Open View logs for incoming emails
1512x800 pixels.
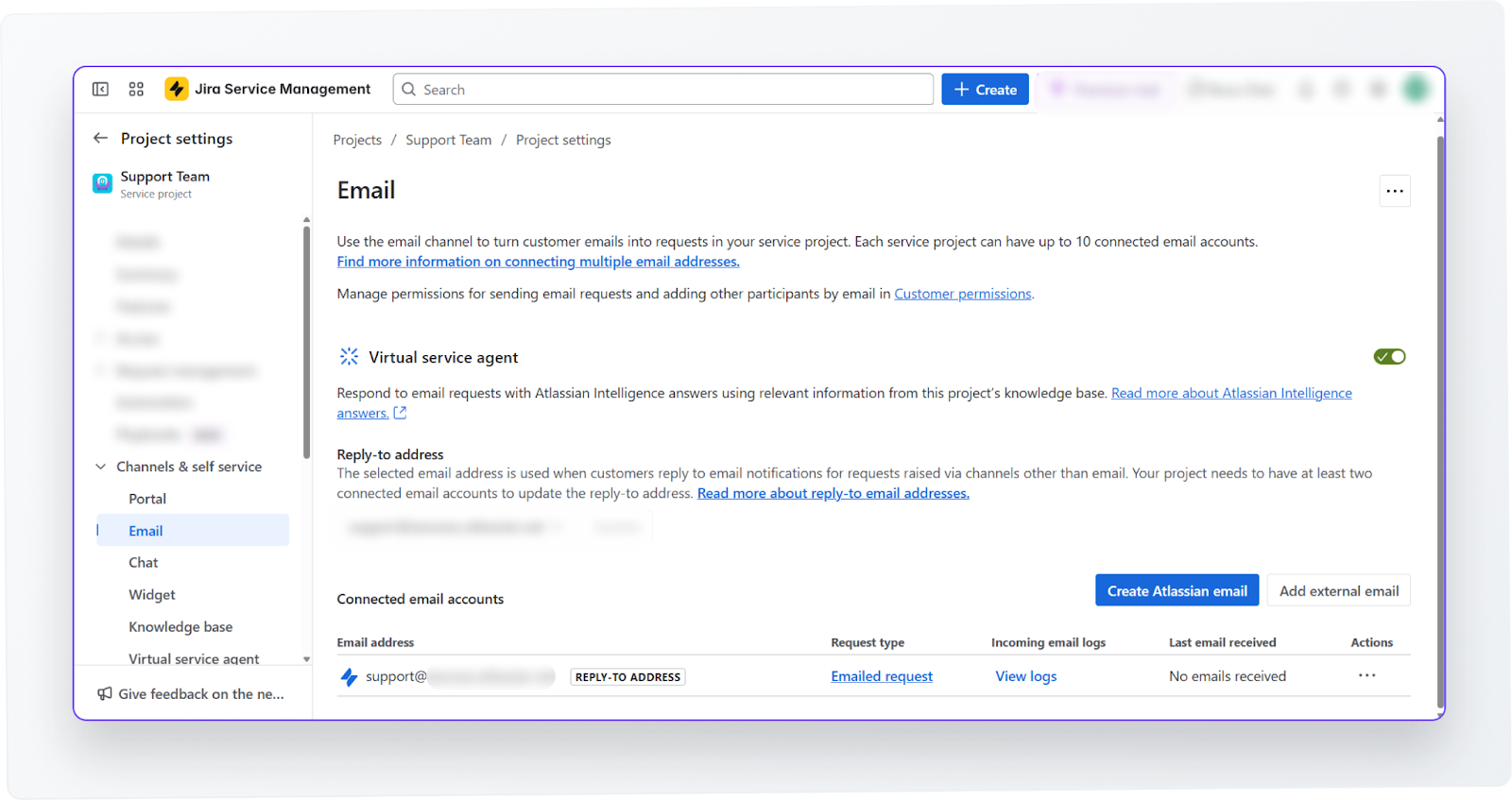pyautogui.click(x=1025, y=675)
